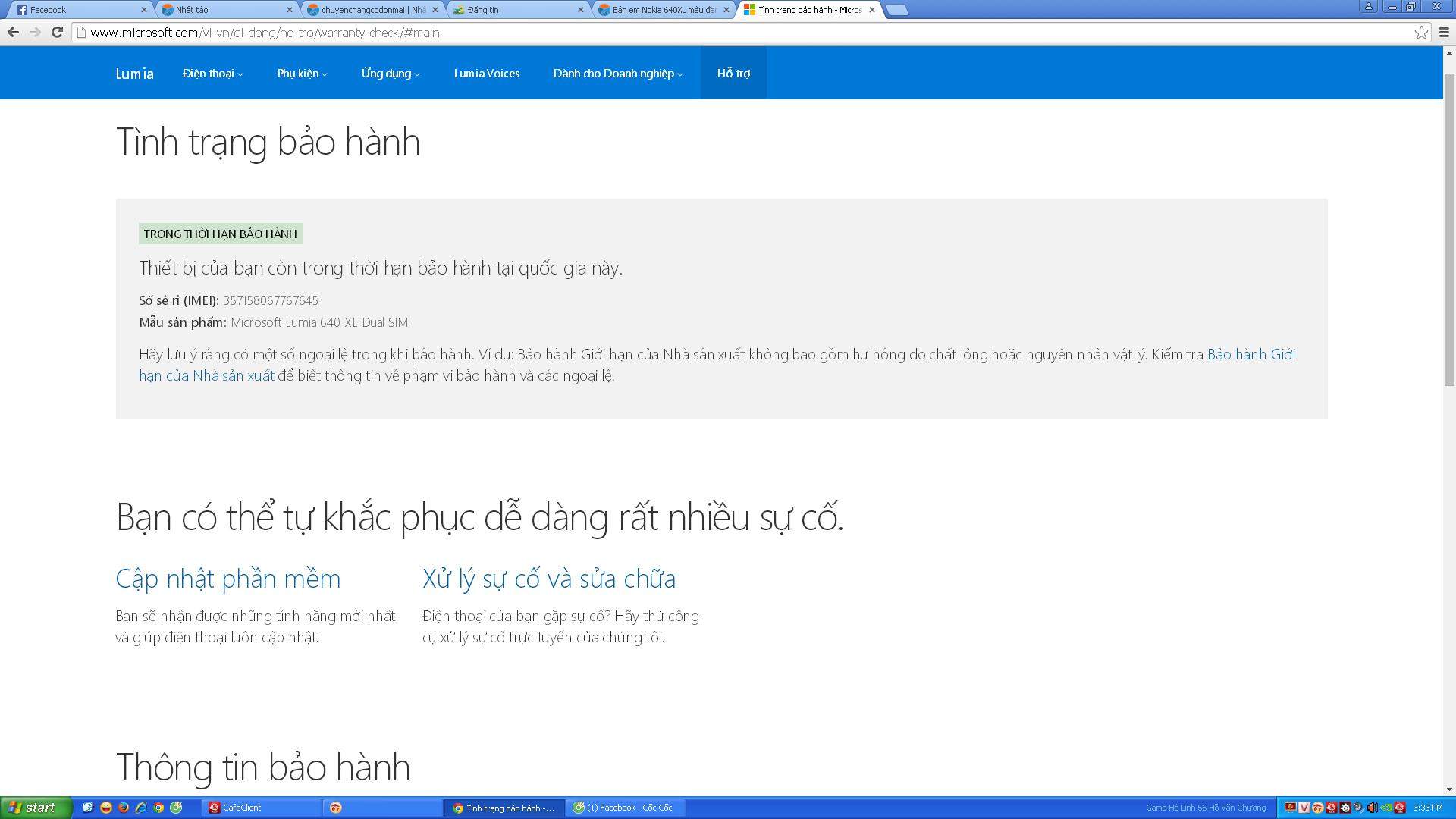Click the yellow smiley quick launch icon
1456x819 pixels.
click(105, 808)
